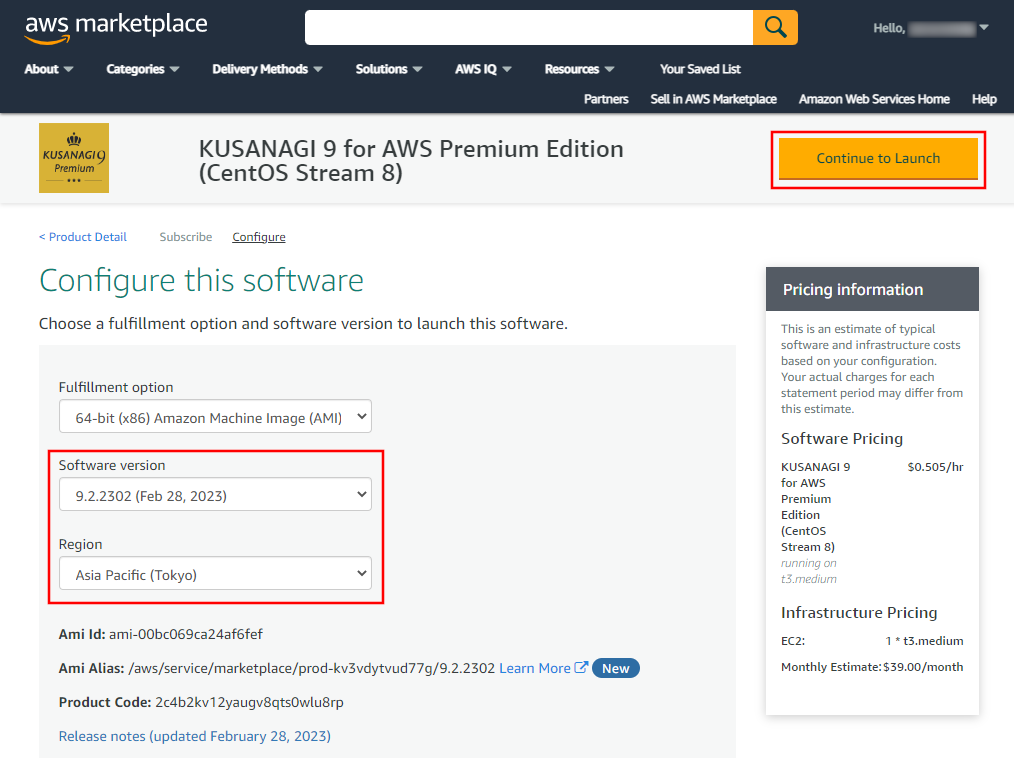This screenshot has width=1014, height=758.
Task: Go to the Partners page
Action: pyautogui.click(x=606, y=99)
